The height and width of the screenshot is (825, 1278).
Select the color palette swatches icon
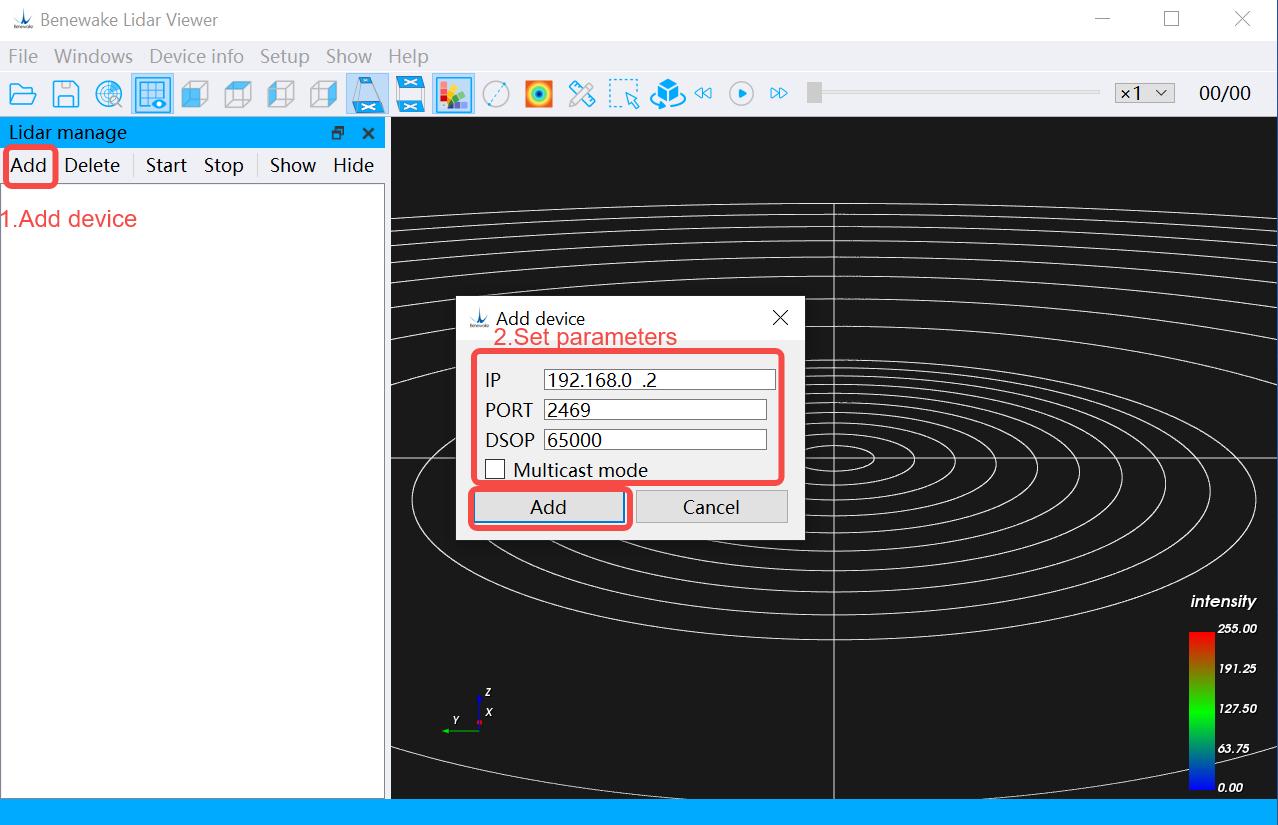453,94
